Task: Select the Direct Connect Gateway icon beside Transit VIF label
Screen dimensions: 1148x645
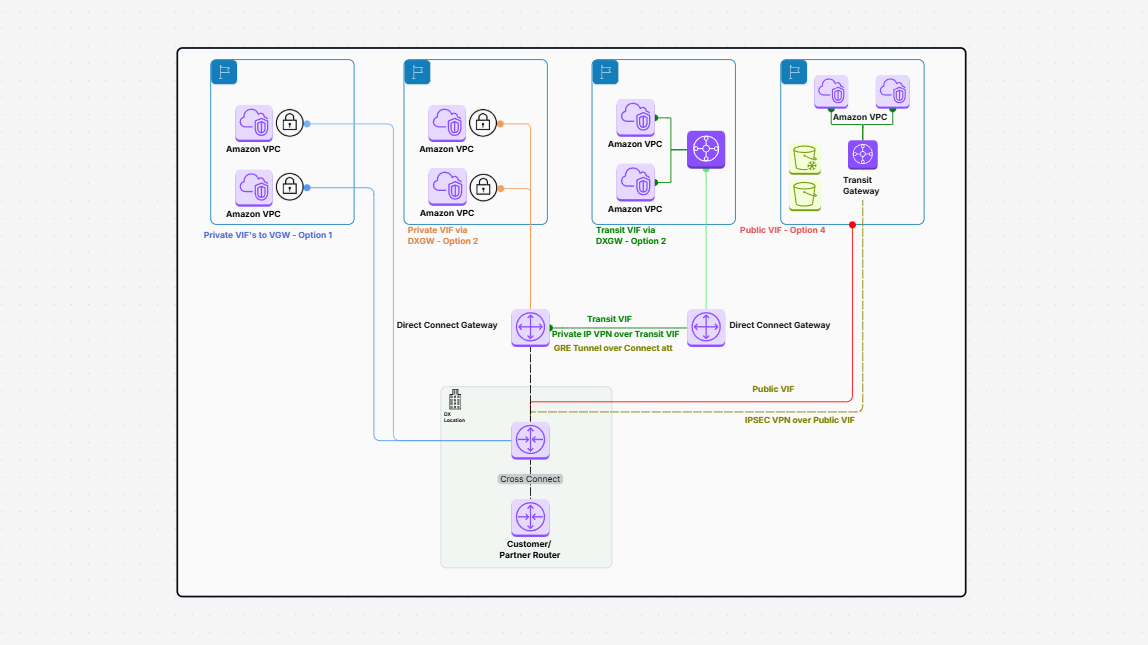Action: tap(706, 328)
